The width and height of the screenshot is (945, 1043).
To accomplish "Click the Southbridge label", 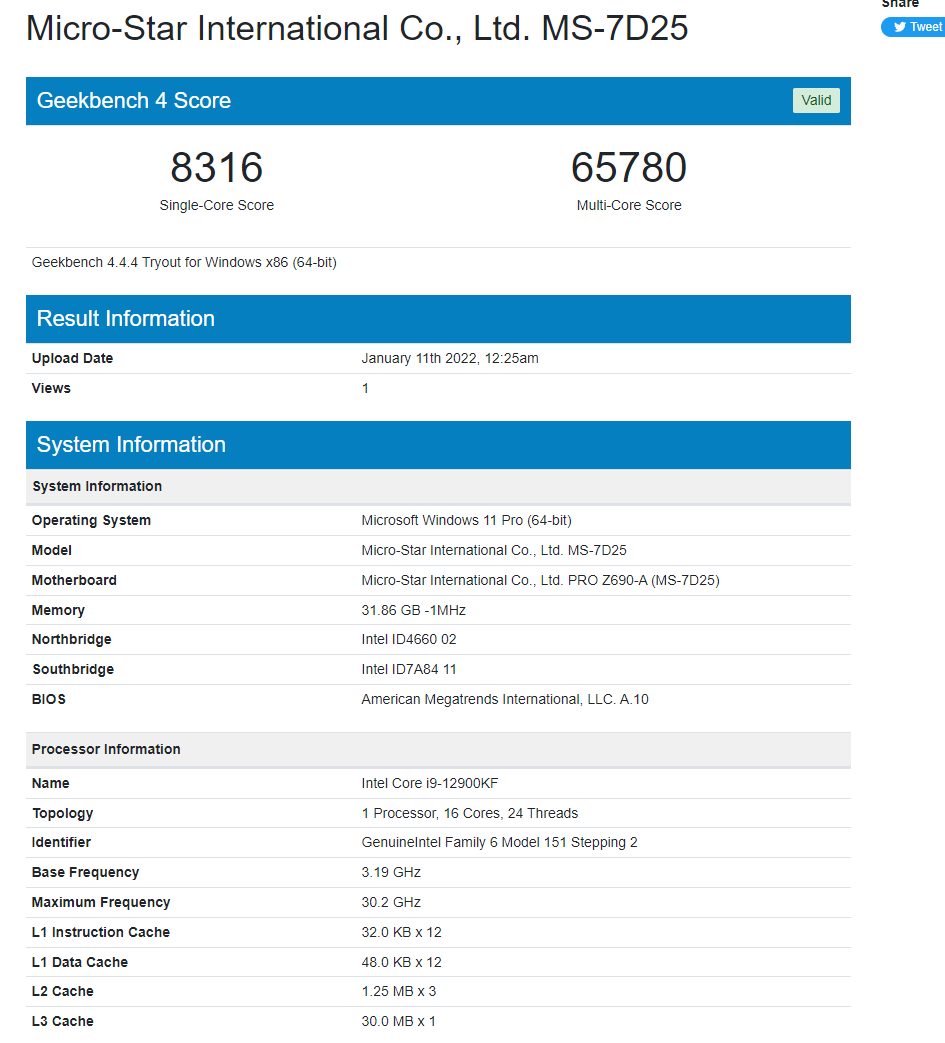I will point(73,670).
